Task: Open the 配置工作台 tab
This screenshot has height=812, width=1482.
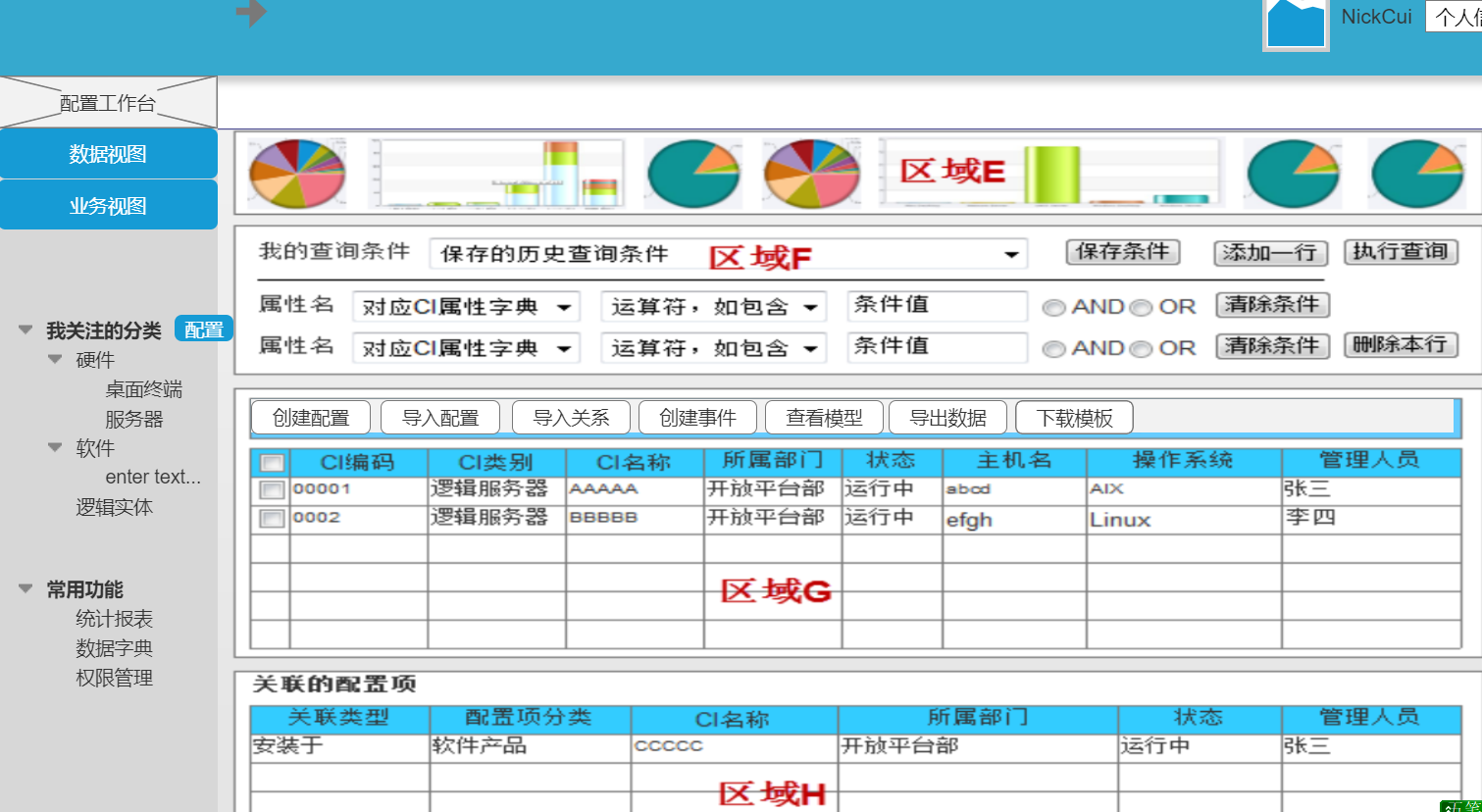Action: [108, 103]
